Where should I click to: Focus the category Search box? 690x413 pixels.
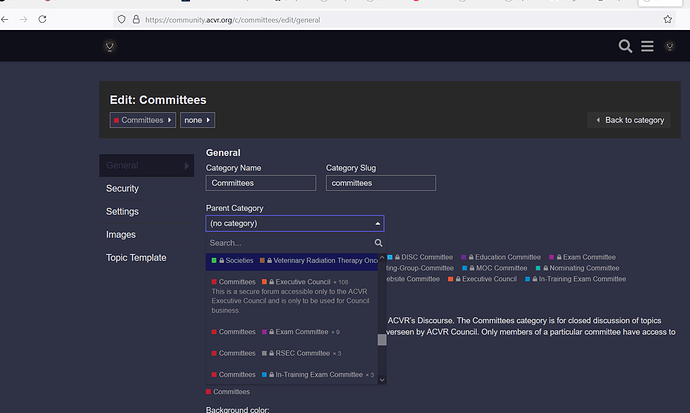290,243
